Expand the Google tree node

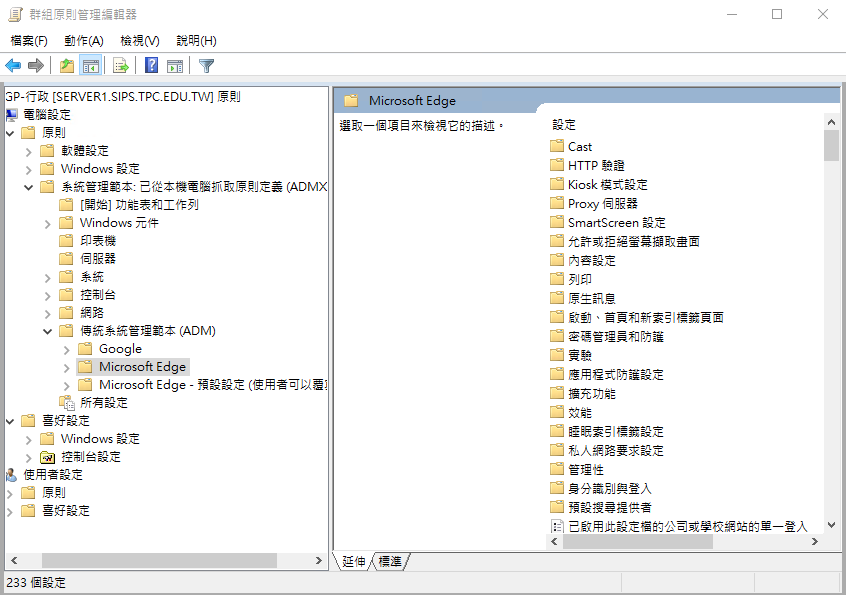[x=66, y=350]
